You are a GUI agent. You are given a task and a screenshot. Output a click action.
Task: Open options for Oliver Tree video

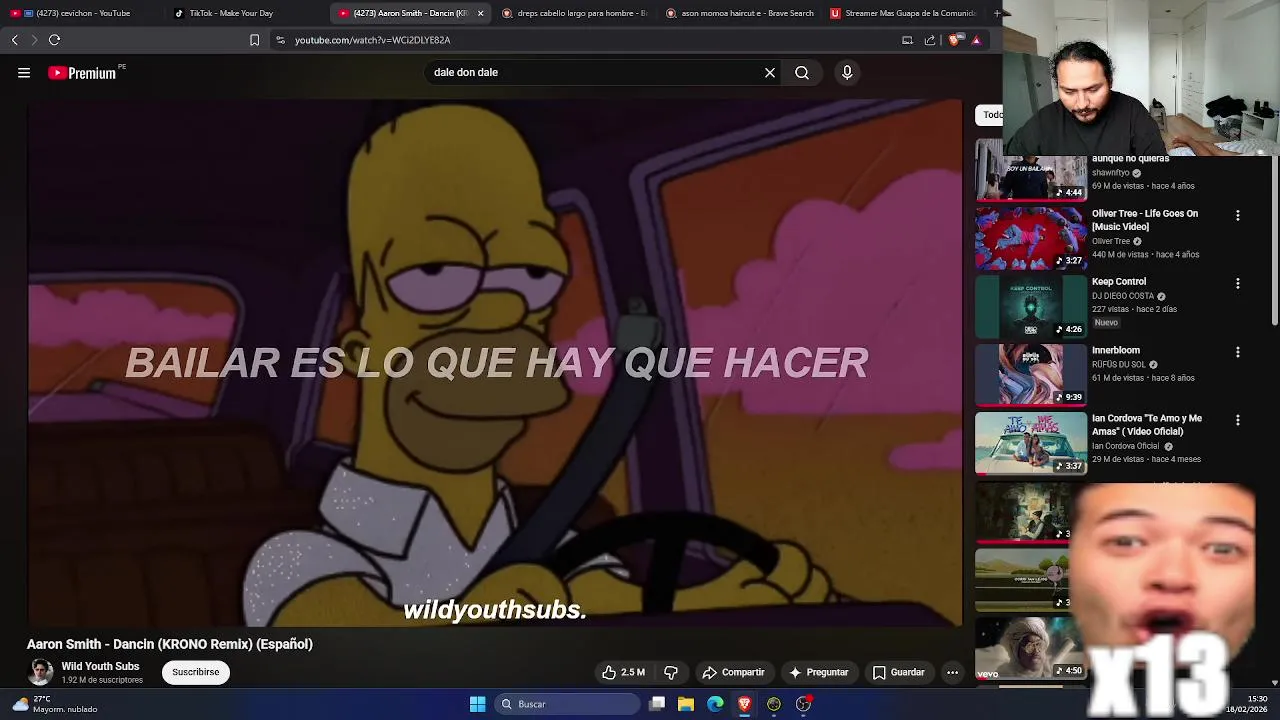click(1237, 215)
